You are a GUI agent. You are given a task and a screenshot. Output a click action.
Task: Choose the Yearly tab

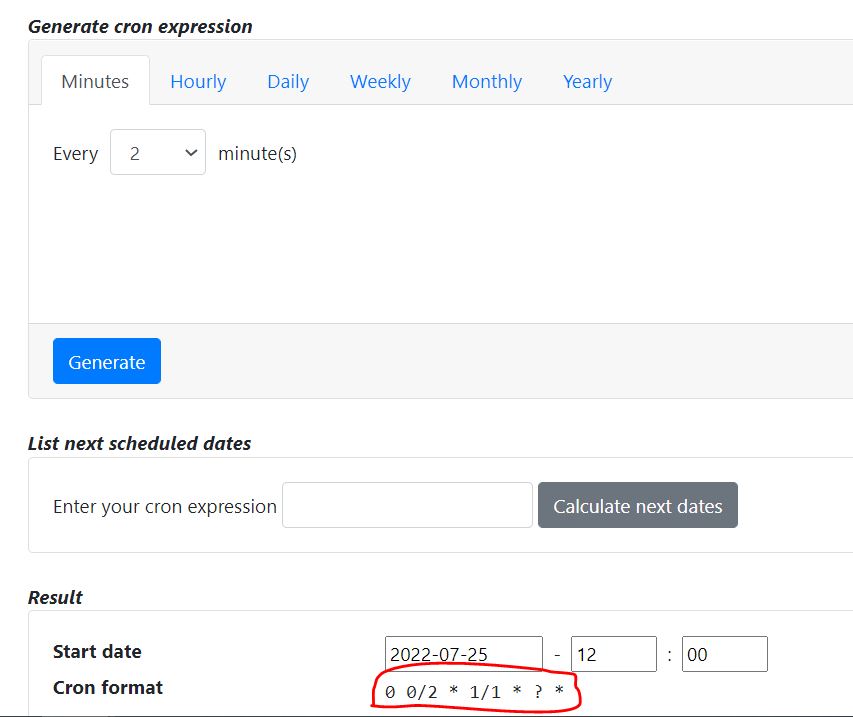click(587, 82)
